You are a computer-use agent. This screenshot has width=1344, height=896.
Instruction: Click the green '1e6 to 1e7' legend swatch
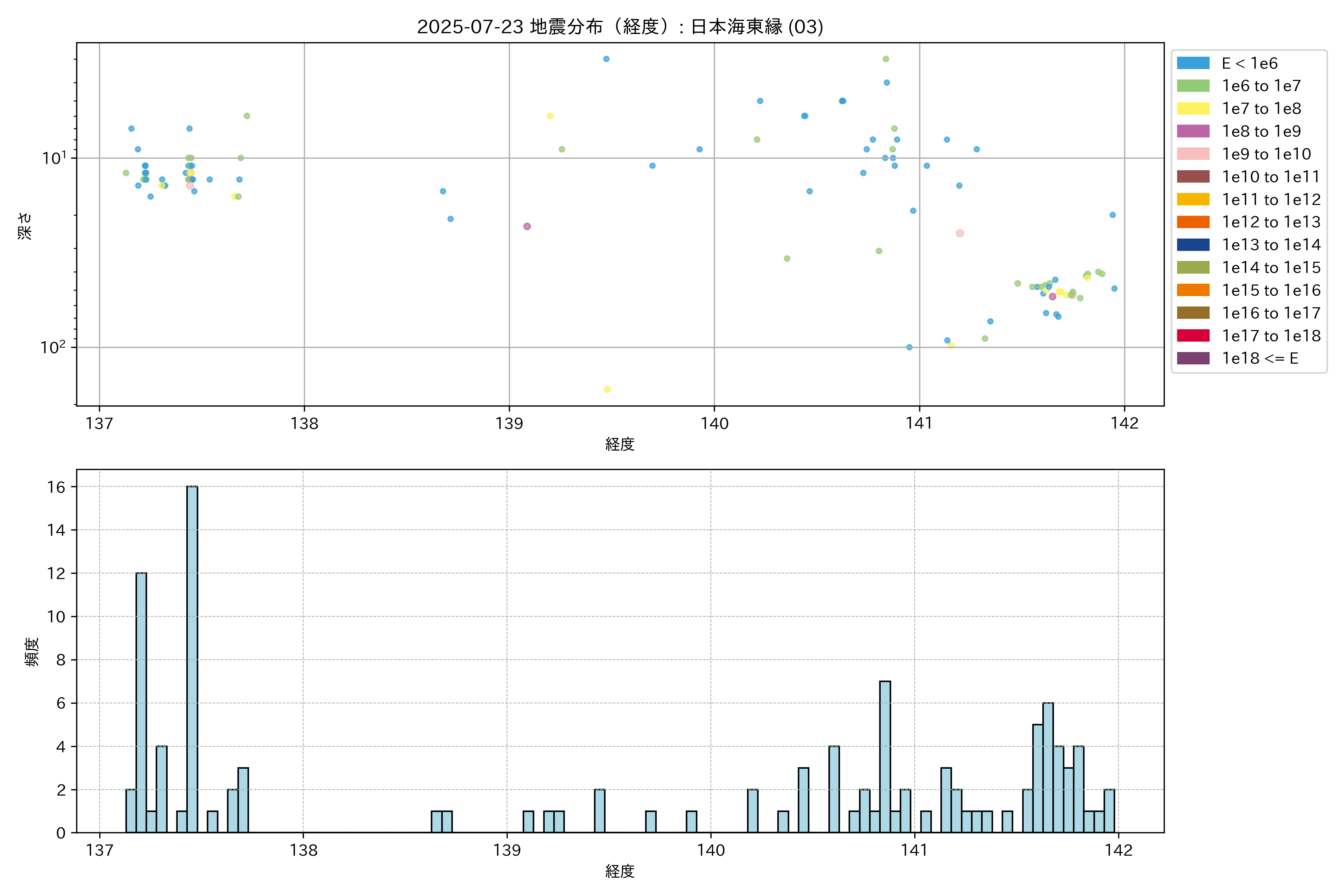click(1192, 86)
